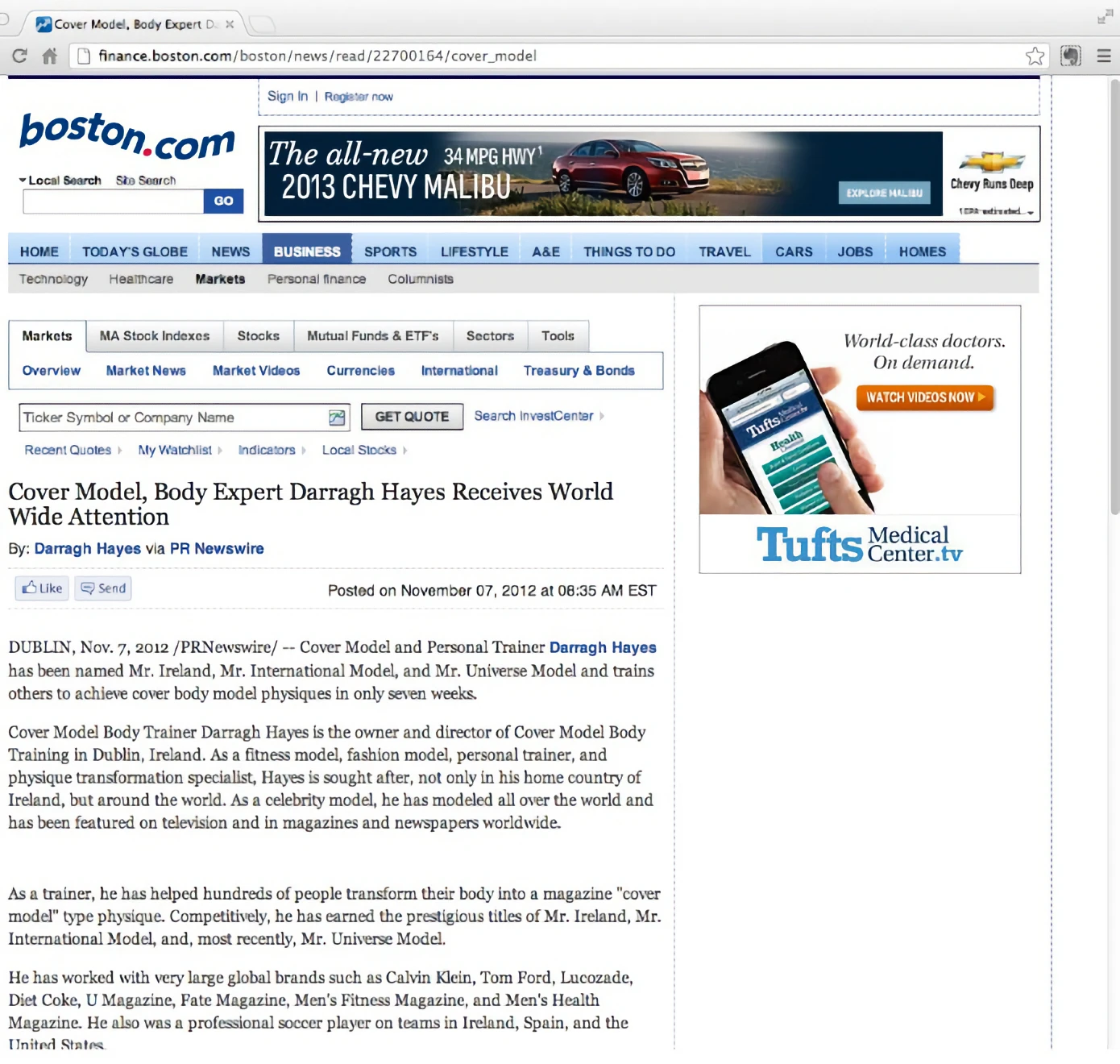Switch to the Tools tab
1120x1064 pixels.
[x=558, y=336]
